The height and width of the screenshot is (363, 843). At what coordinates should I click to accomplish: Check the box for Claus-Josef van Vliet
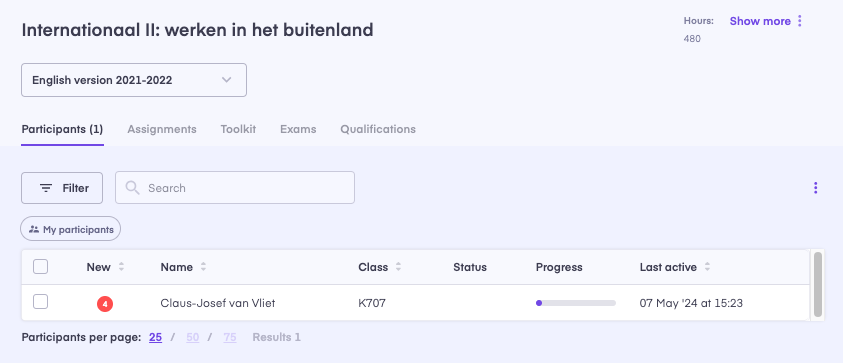click(40, 302)
